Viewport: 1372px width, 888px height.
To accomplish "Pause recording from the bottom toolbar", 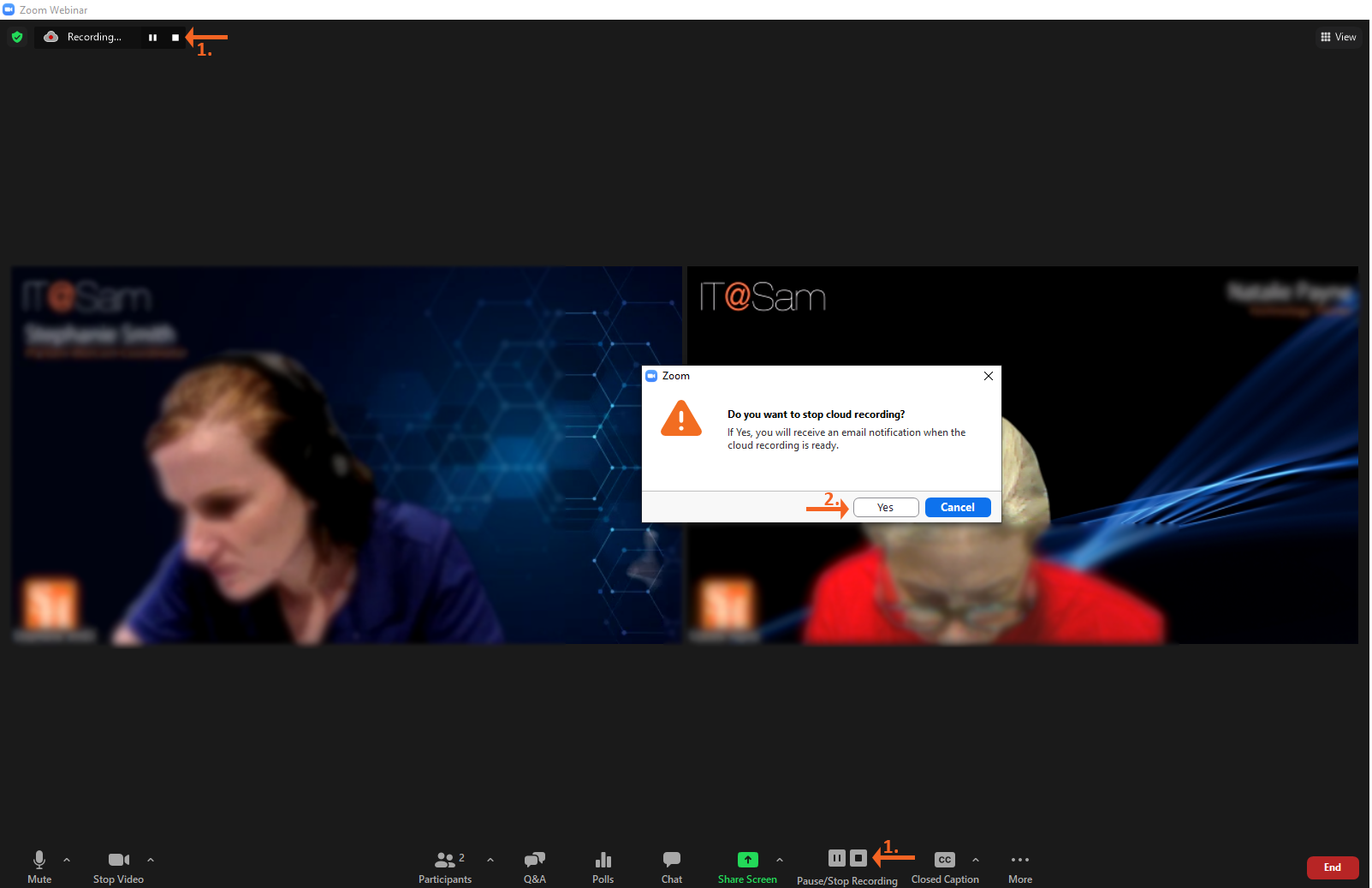I will pyautogui.click(x=837, y=858).
